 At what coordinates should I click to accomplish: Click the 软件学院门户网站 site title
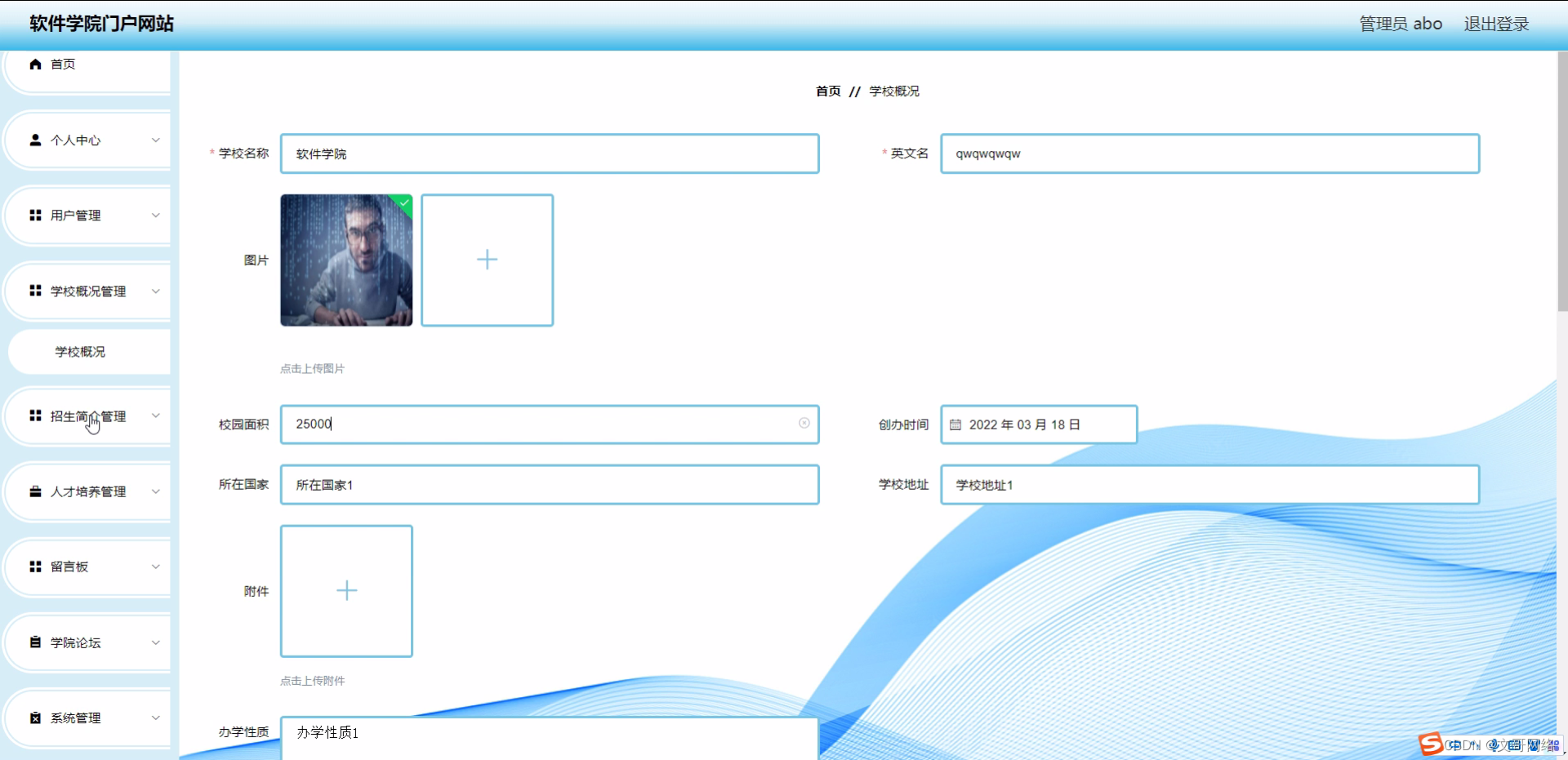click(x=101, y=24)
